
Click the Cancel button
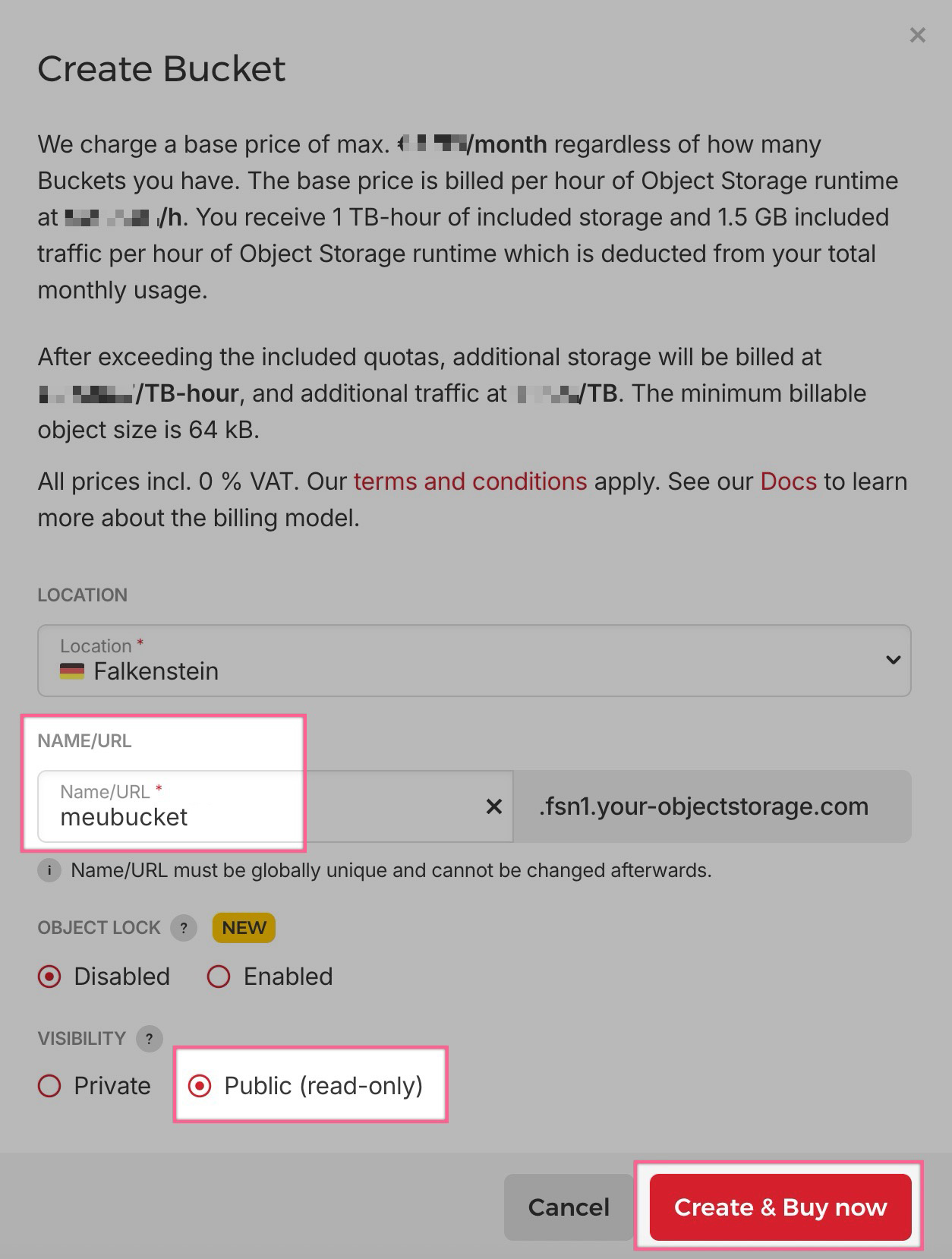[569, 1207]
